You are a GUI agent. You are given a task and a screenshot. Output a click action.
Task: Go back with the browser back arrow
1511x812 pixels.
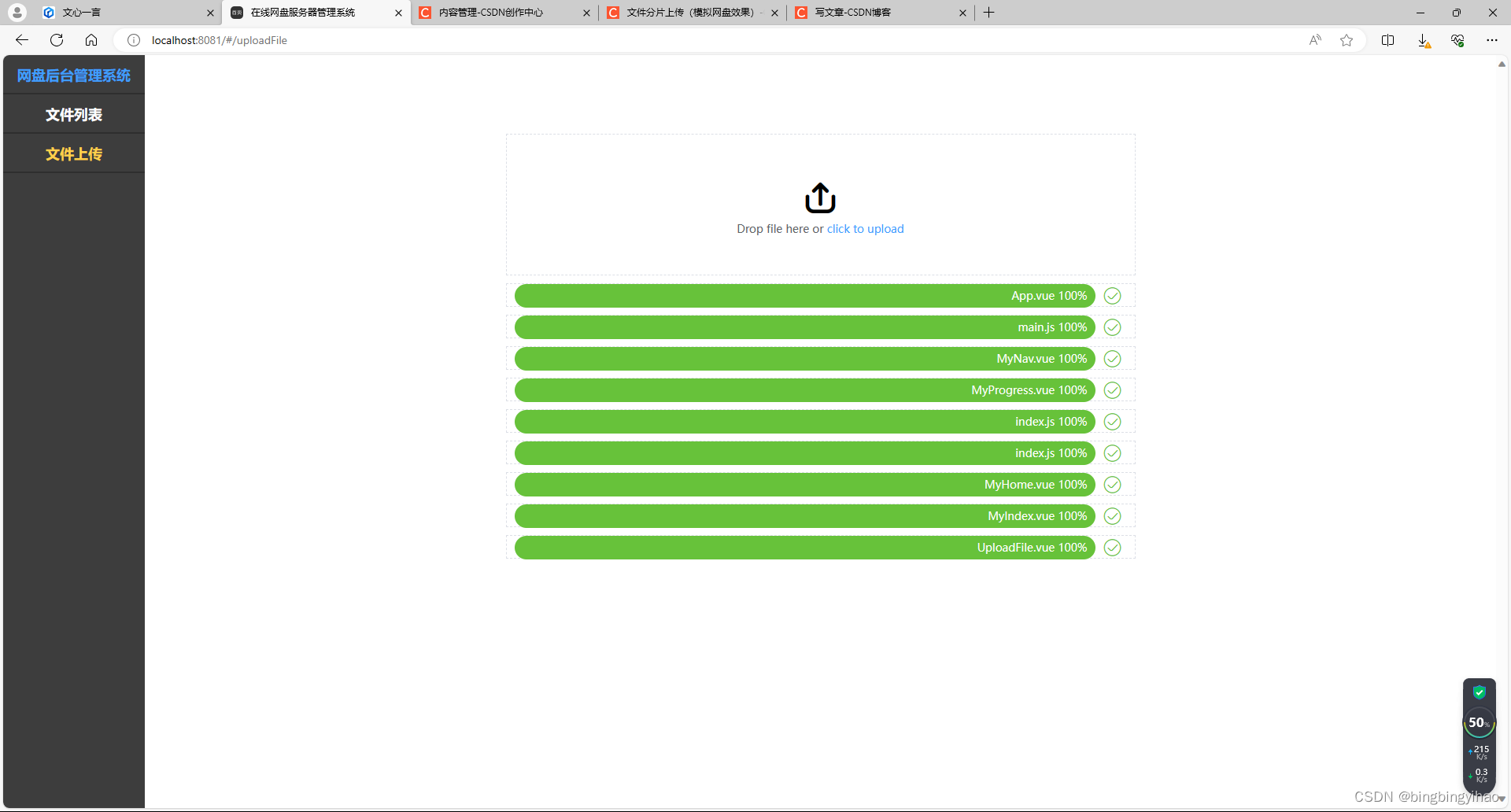click(22, 40)
